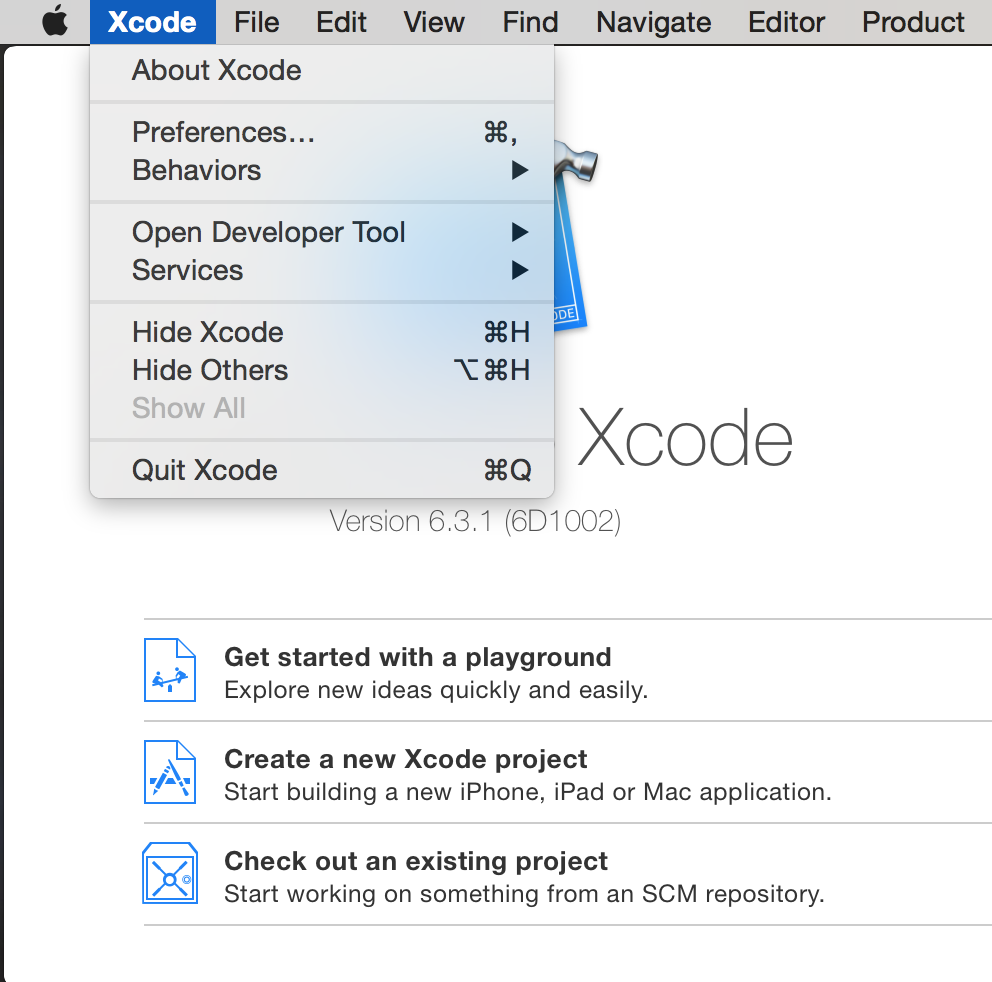Expand the Open Developer Tool submenu

point(268,232)
